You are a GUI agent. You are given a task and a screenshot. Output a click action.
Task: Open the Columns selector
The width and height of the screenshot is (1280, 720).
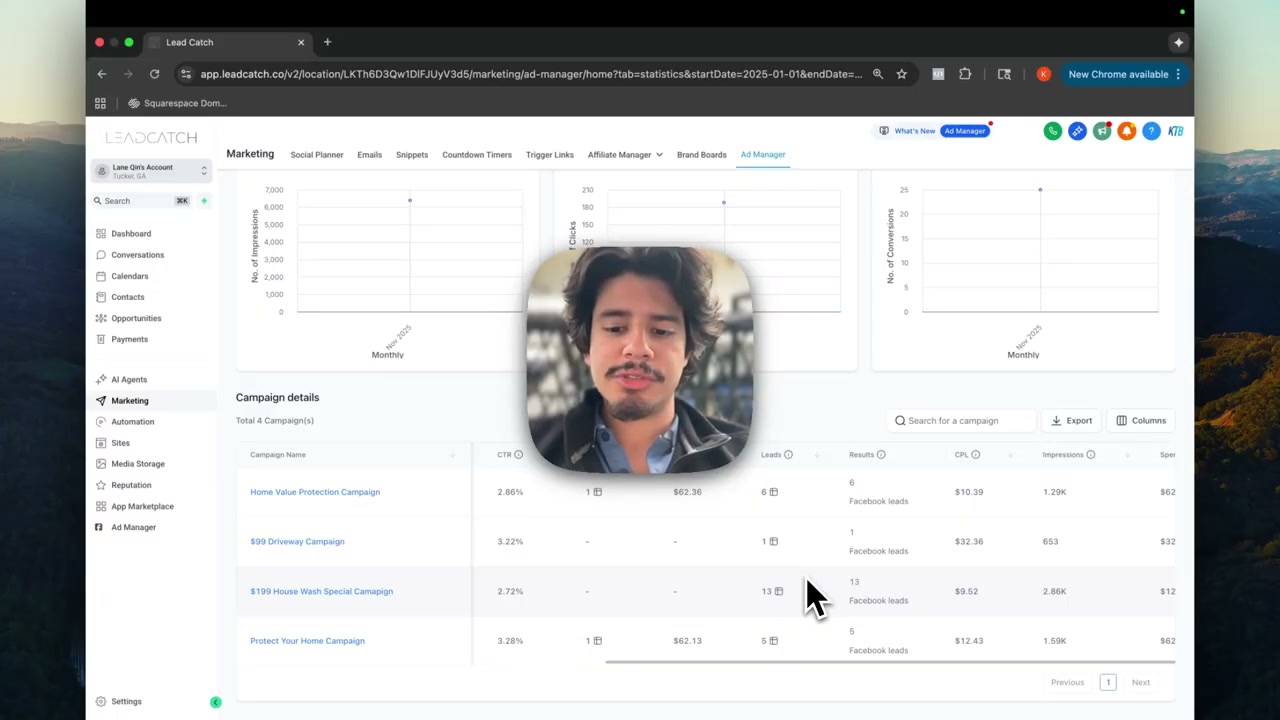pyautogui.click(x=1140, y=421)
